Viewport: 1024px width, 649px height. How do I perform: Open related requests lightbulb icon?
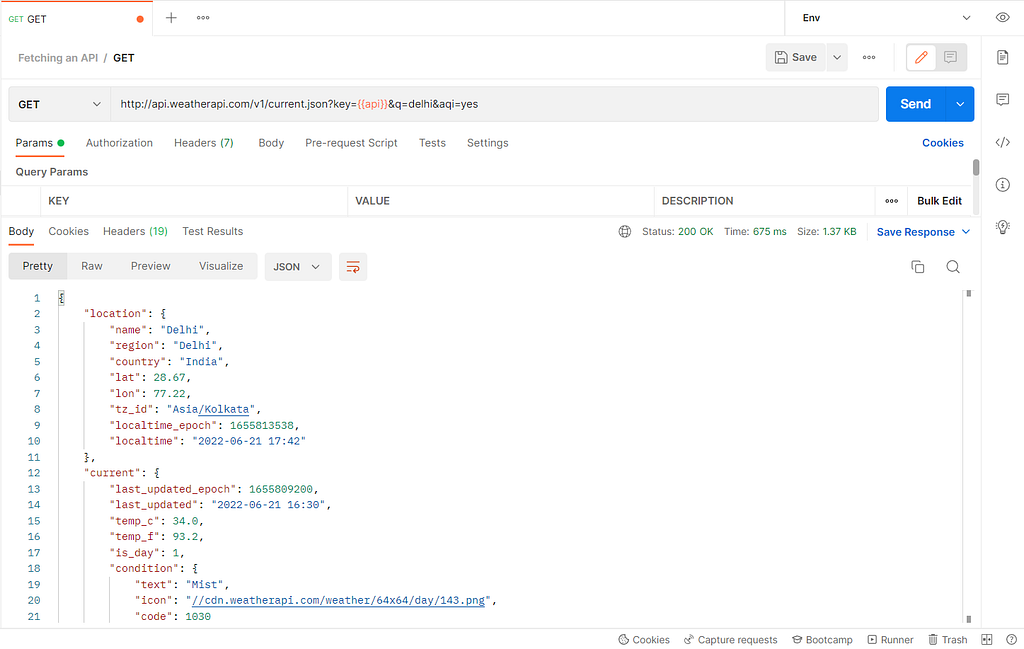pyautogui.click(x=1002, y=227)
